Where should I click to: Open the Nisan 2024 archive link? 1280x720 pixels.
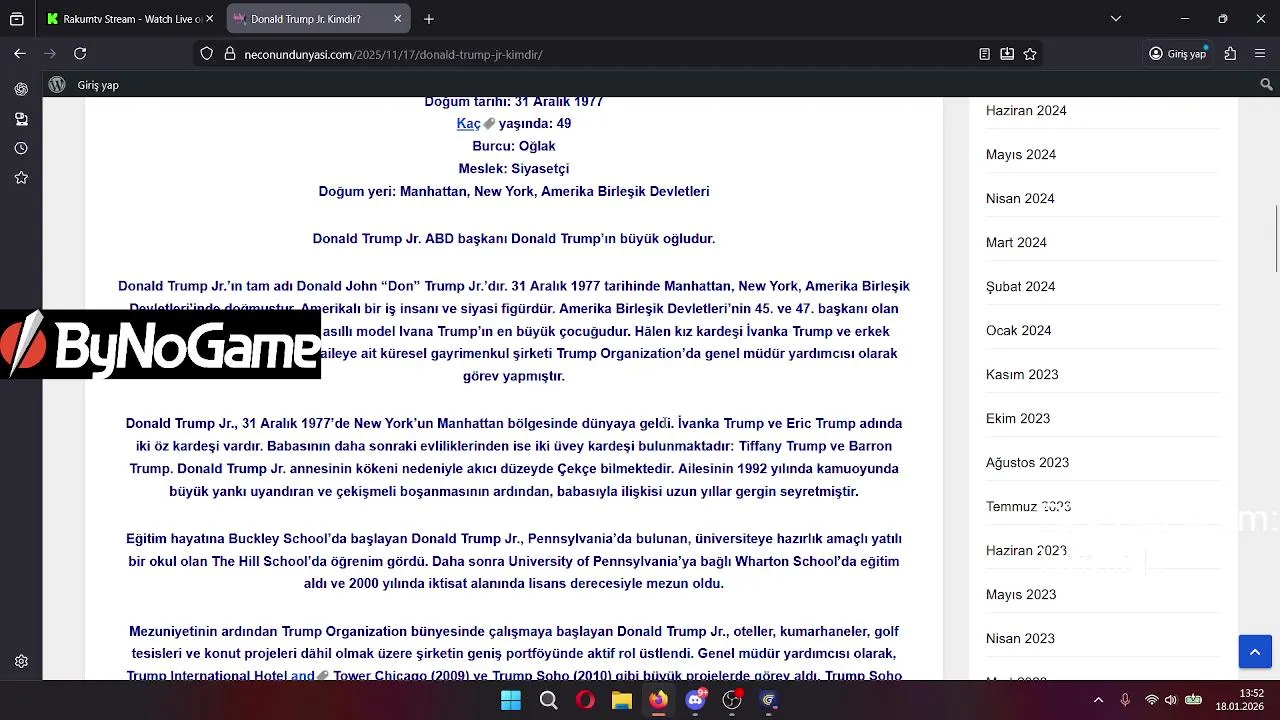[1020, 198]
